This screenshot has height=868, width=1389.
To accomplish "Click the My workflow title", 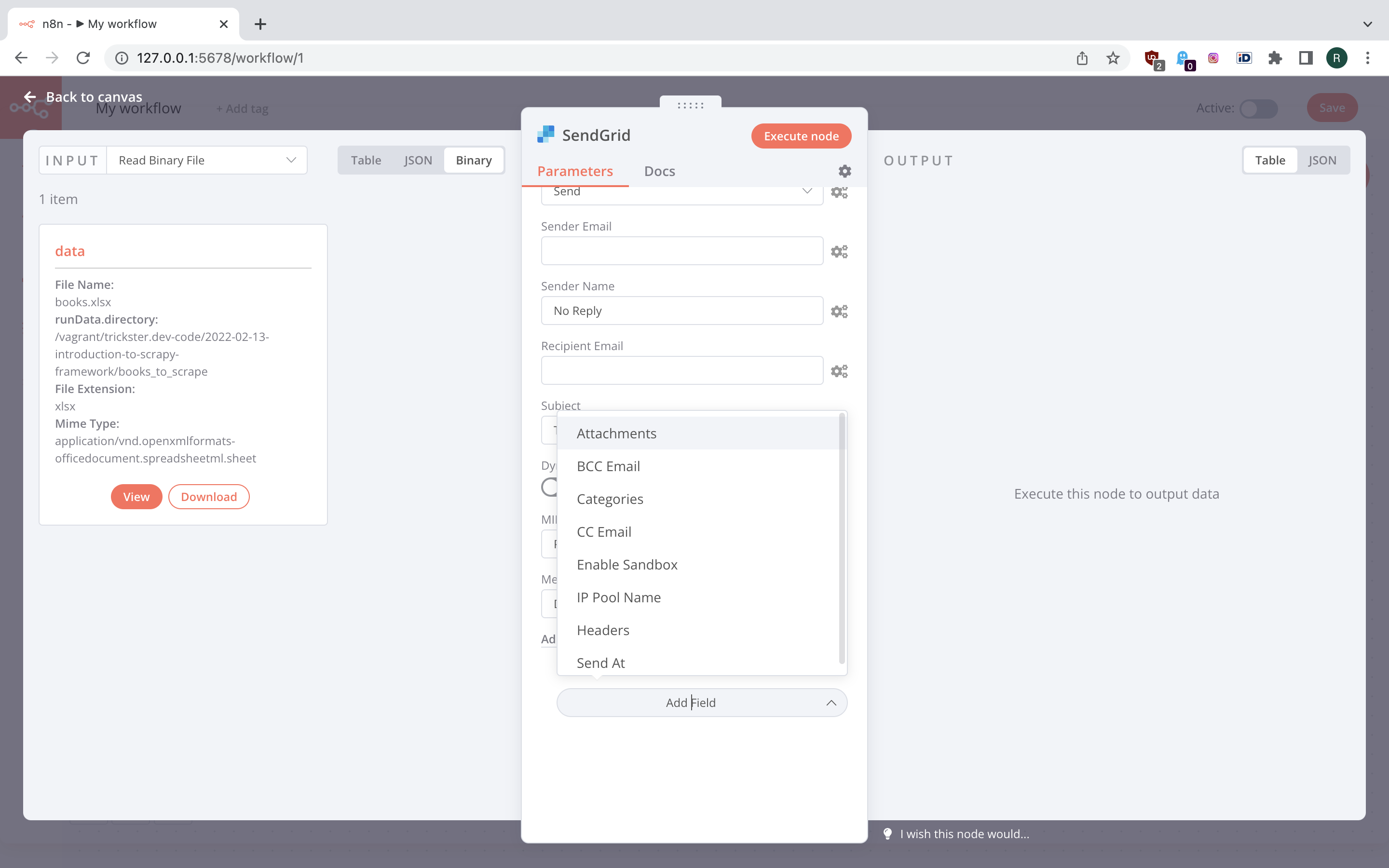I will coord(138,108).
